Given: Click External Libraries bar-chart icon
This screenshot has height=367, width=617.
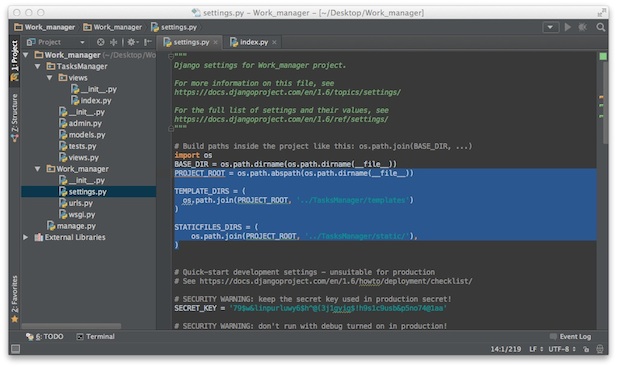Looking at the screenshot, I should tap(39, 238).
